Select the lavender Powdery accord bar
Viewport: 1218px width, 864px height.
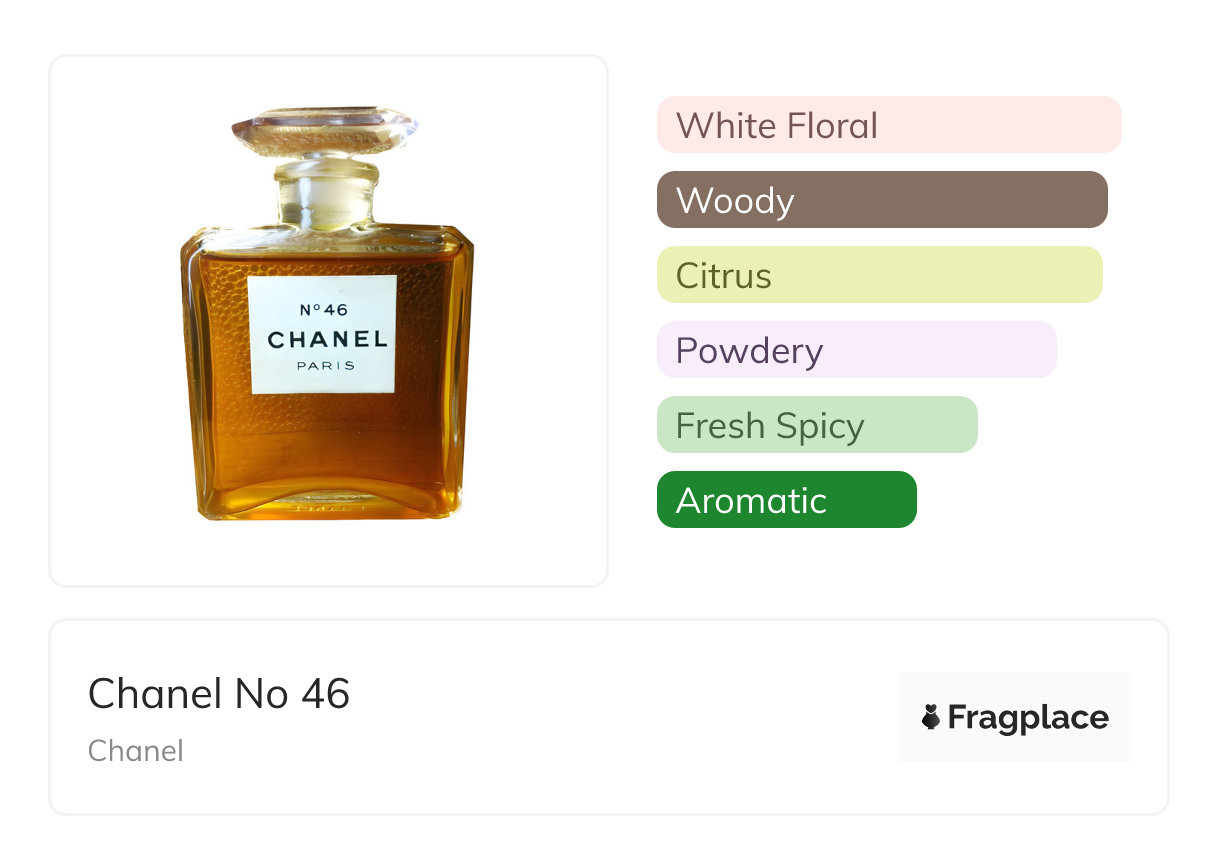click(856, 350)
